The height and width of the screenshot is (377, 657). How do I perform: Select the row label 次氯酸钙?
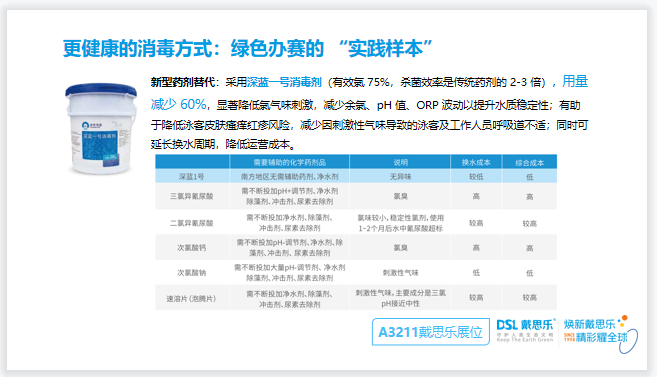pos(191,248)
